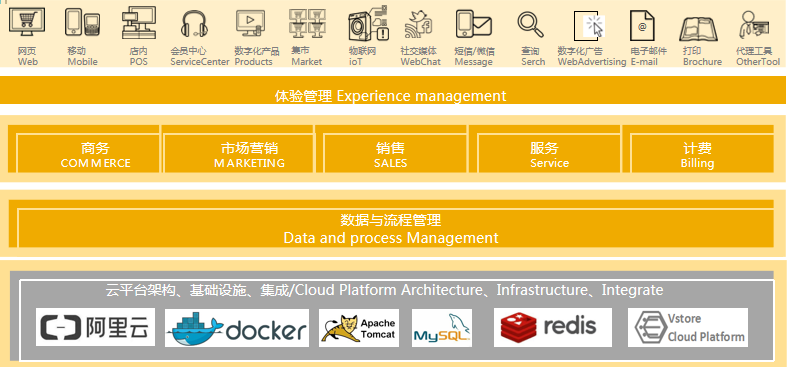Select the Mobile phones icon
The image size is (787, 367).
82,23
